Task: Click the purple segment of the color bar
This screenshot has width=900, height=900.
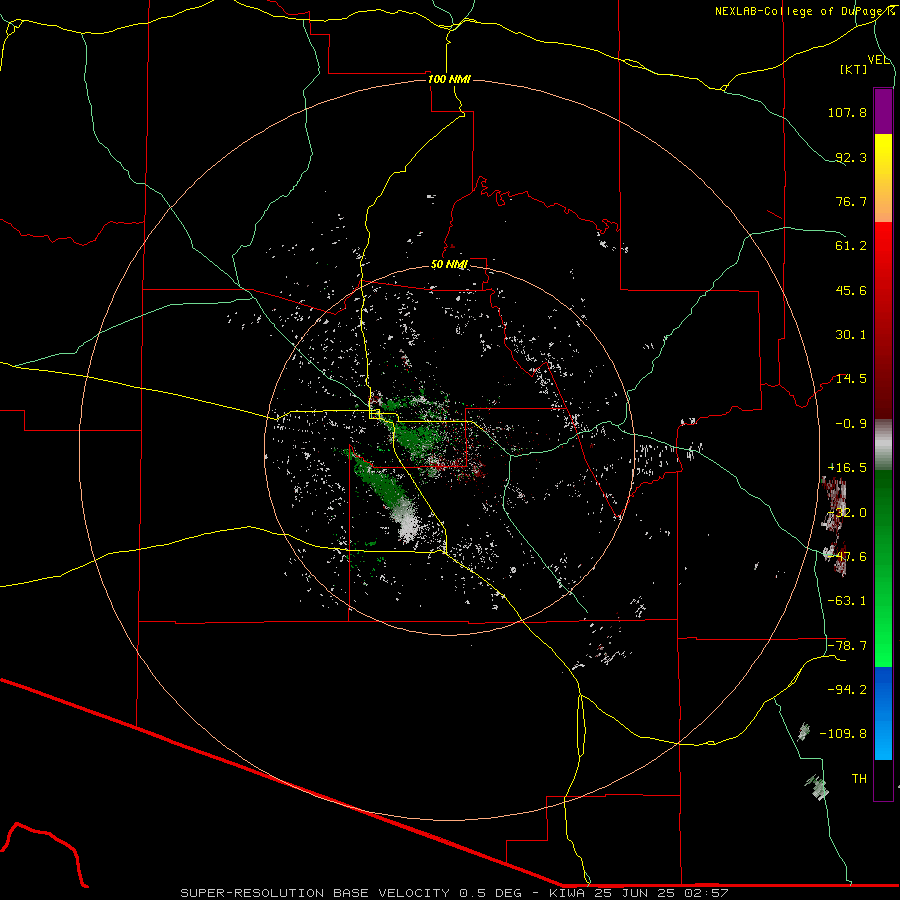Action: [883, 111]
